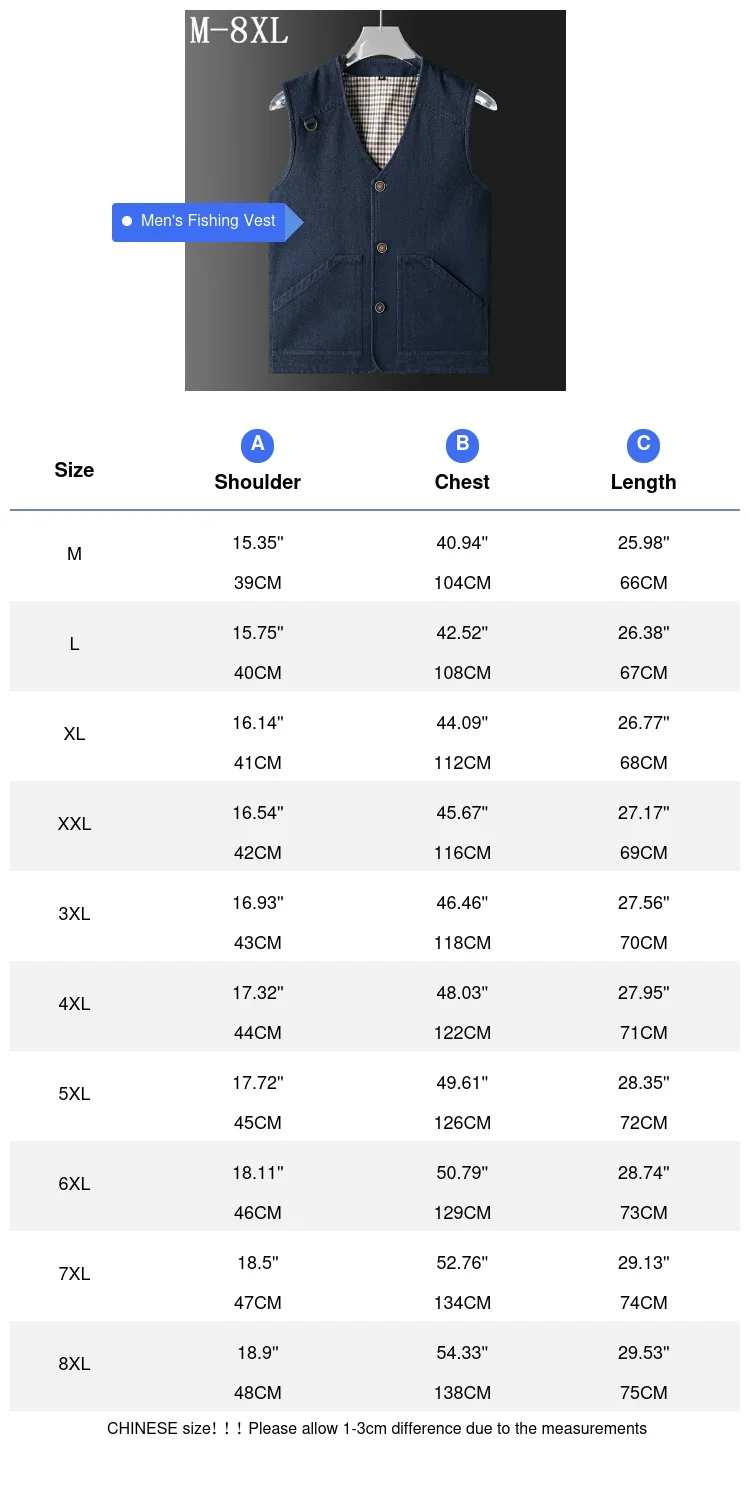
Task: Click the M-8XL label on image
Action: point(239,31)
